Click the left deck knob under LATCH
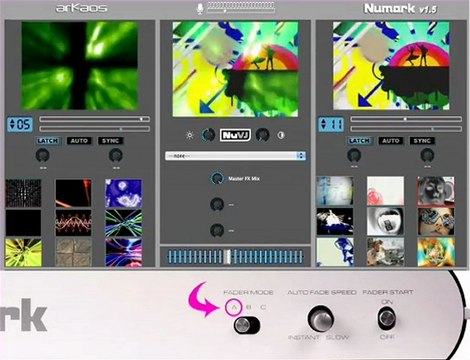470x360 pixels. pyautogui.click(x=43, y=155)
